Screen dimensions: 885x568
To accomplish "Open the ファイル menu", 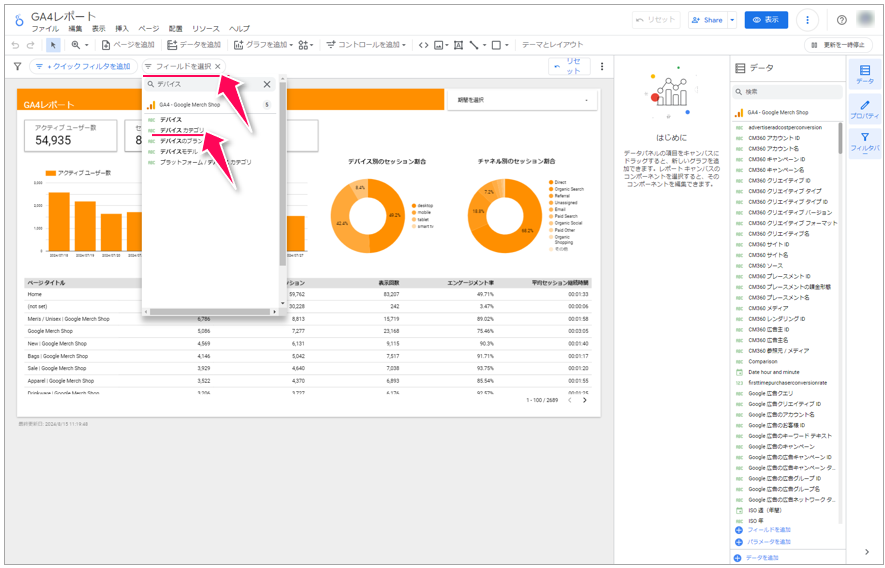I will coord(45,29).
